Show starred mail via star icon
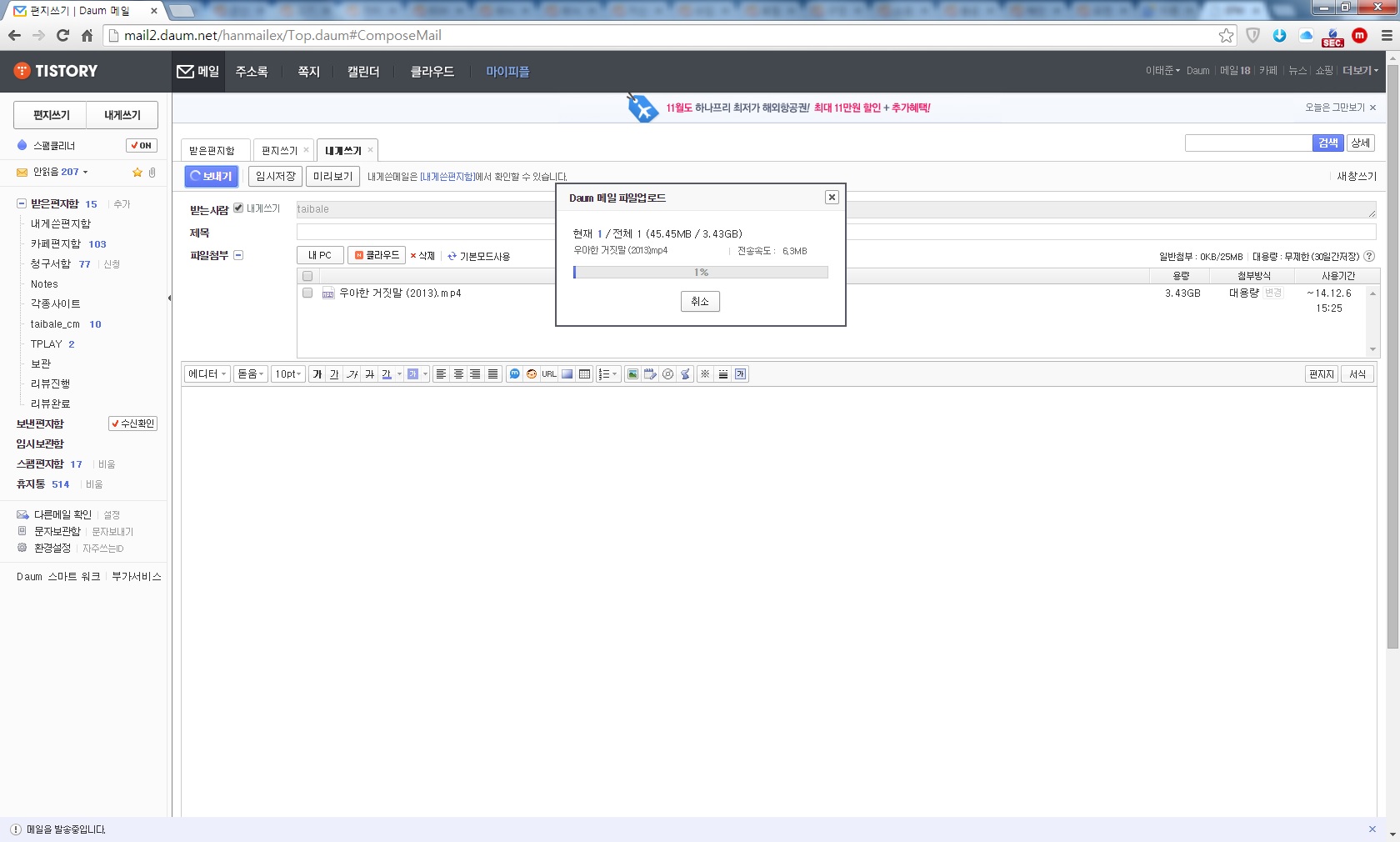1400x842 pixels. tap(137, 173)
